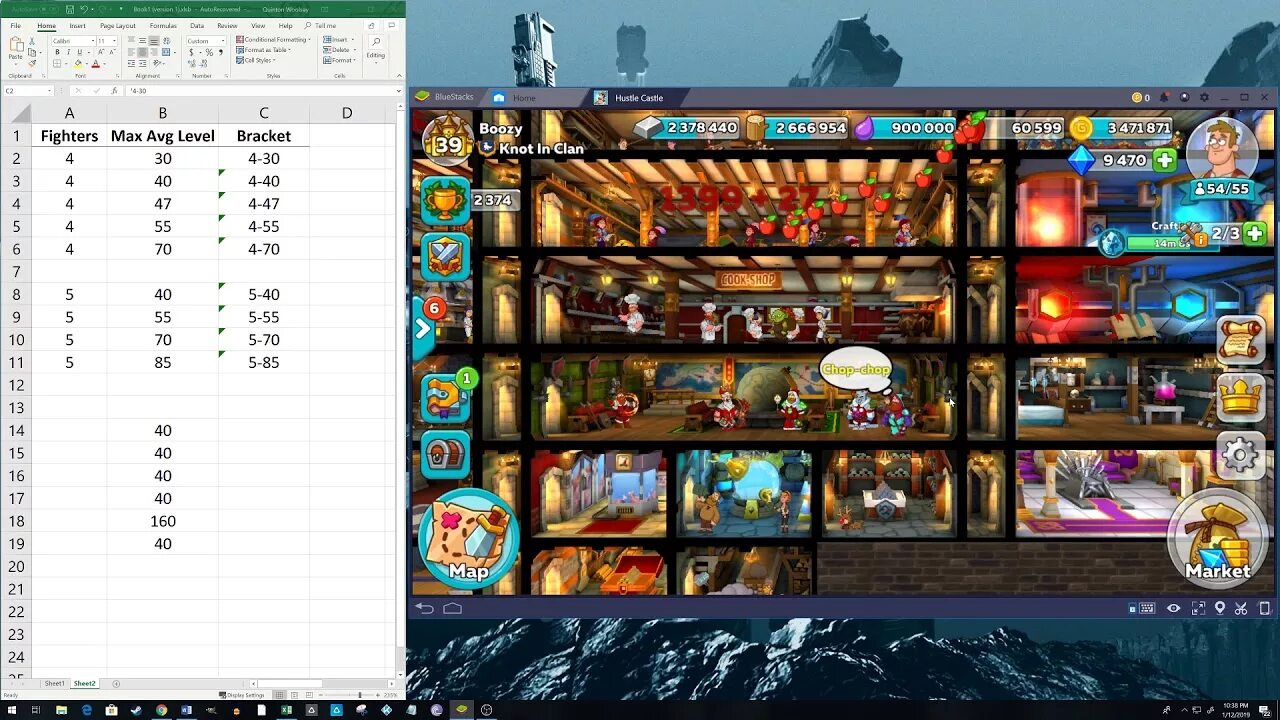Add a new sheet with plus button
This screenshot has width=1280, height=720.
click(116, 684)
